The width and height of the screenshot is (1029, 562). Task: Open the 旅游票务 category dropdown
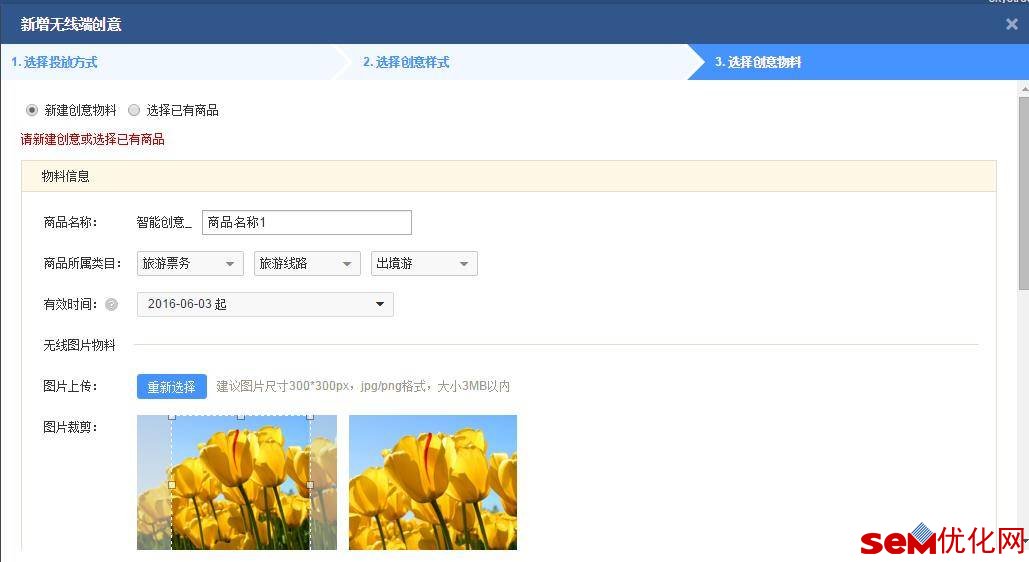point(190,263)
